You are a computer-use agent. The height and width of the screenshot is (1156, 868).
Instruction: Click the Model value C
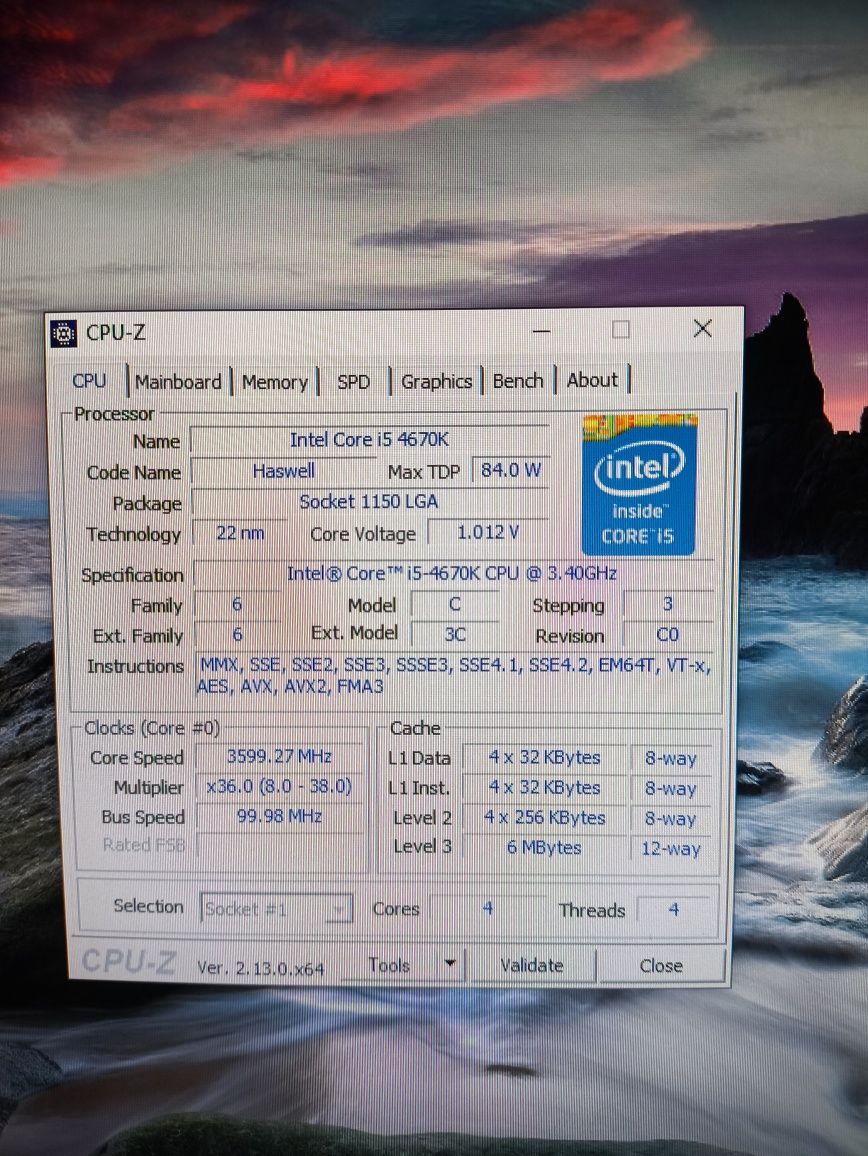(x=454, y=605)
